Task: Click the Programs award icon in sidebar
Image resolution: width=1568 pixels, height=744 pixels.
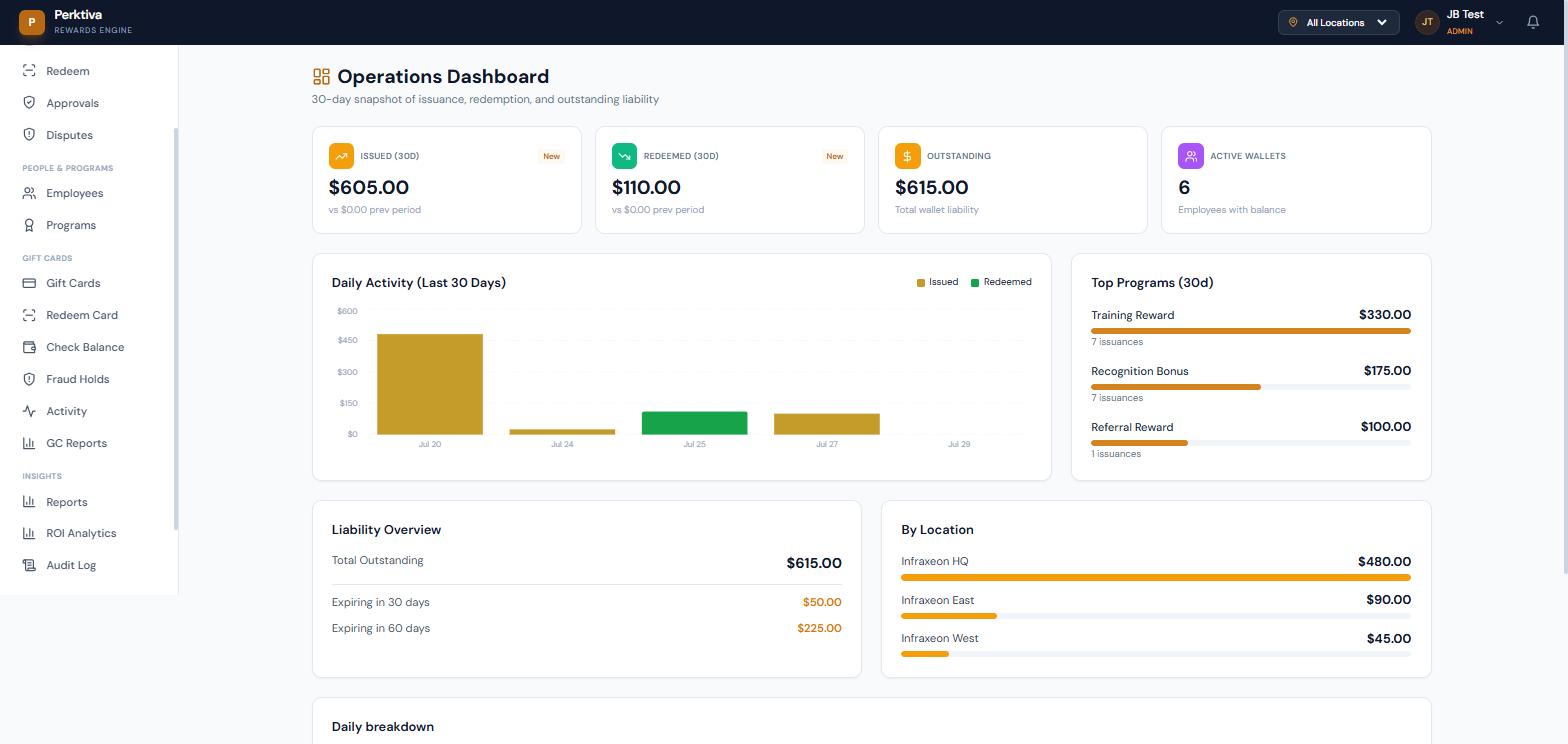Action: pos(29,225)
